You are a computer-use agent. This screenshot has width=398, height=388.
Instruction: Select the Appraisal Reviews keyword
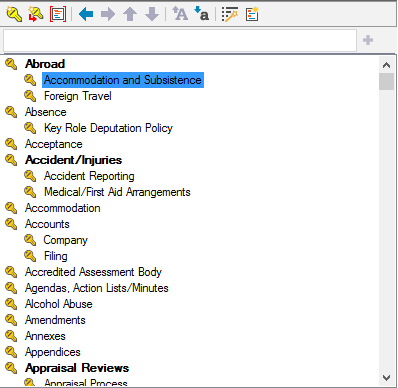(x=77, y=368)
